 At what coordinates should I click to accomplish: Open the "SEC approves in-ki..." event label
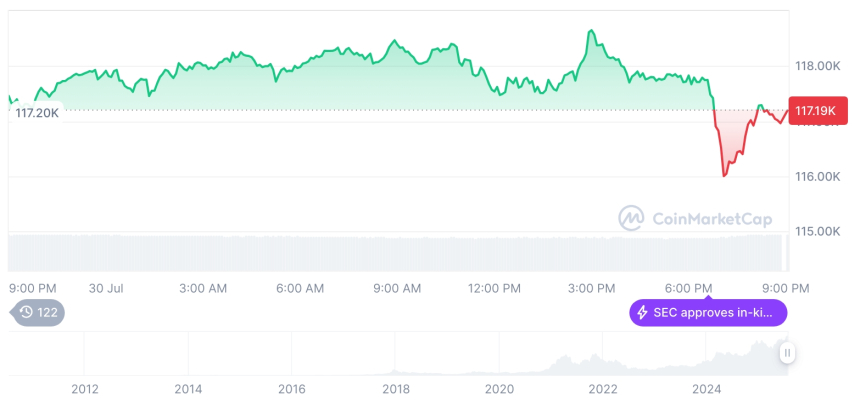(x=717, y=312)
